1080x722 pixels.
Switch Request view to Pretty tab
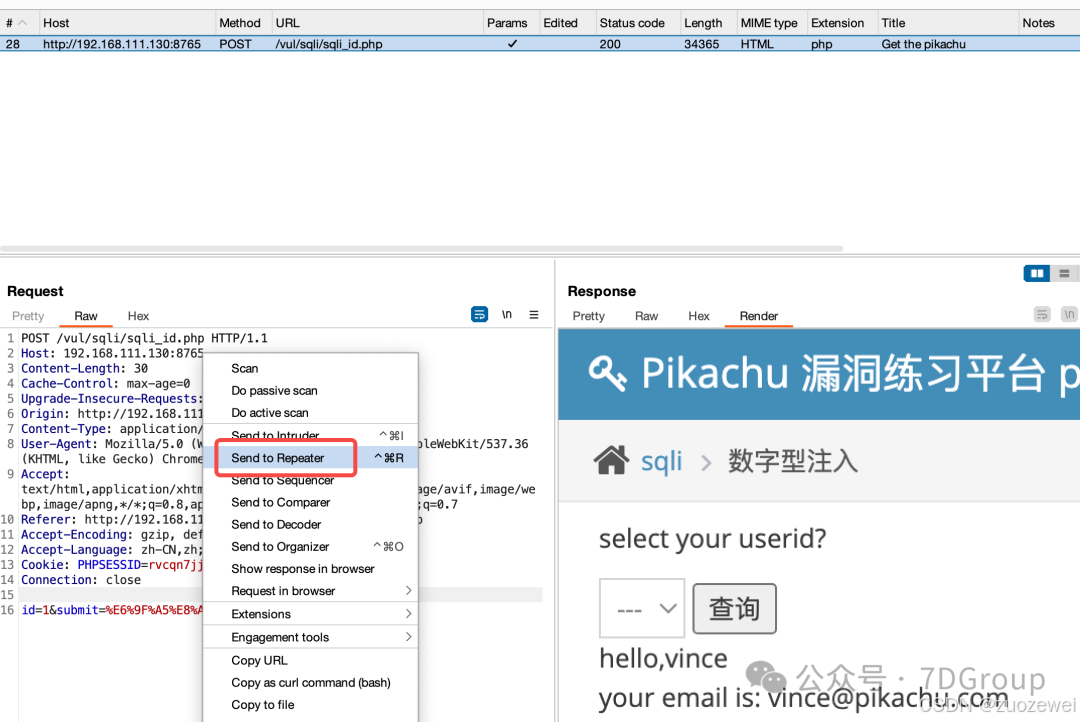28,316
